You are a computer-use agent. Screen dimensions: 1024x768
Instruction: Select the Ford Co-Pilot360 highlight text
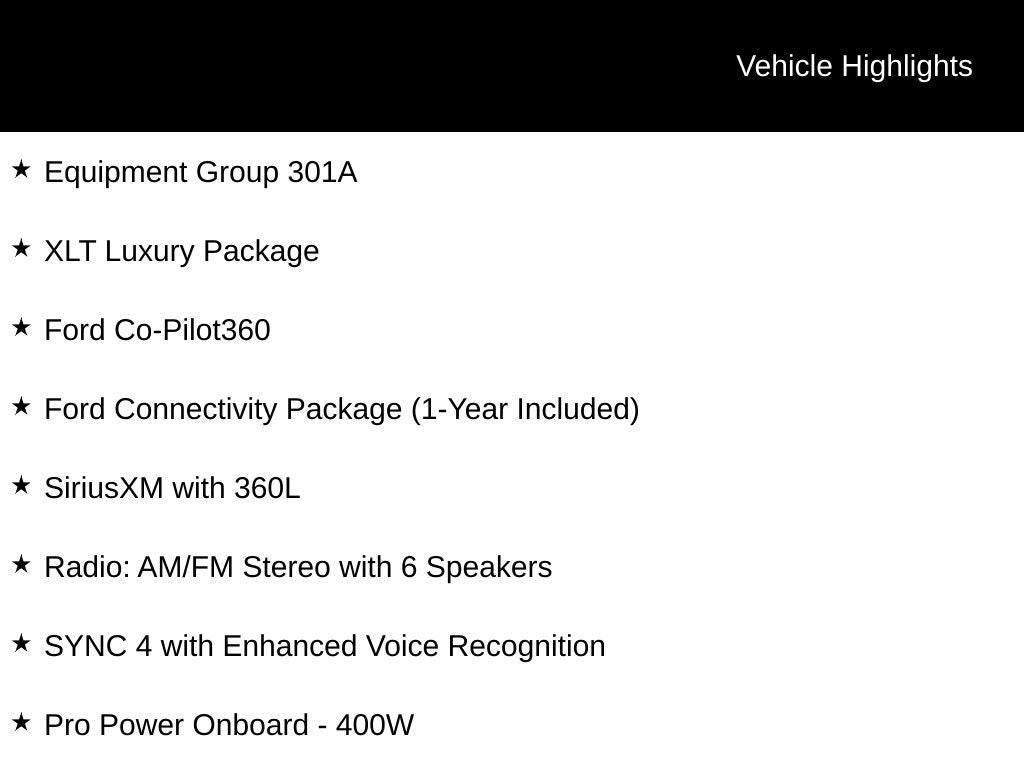tap(157, 331)
